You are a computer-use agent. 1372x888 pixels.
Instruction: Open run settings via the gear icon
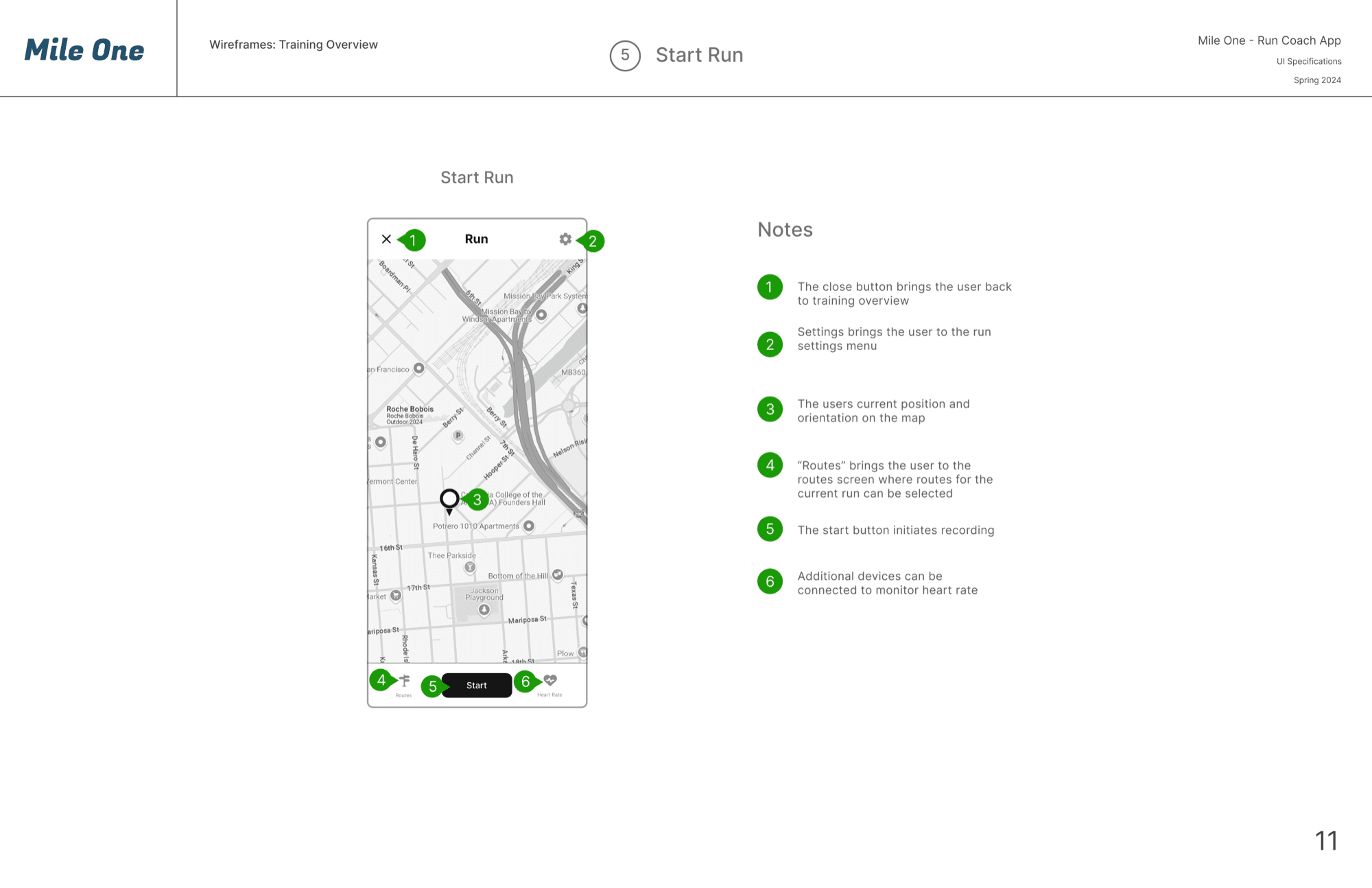pyautogui.click(x=565, y=239)
